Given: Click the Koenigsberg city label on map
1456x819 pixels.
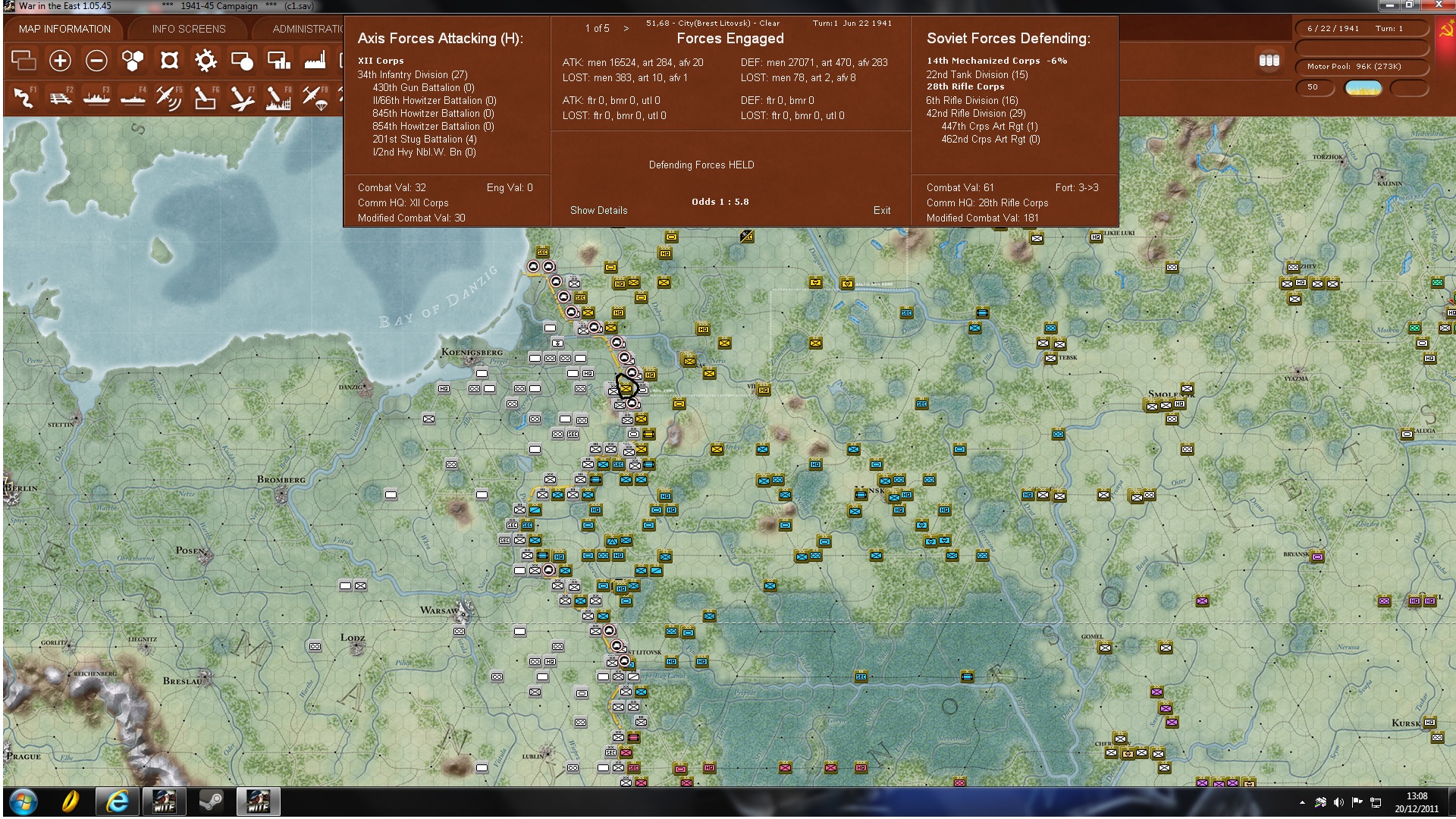Looking at the screenshot, I should click(x=472, y=352).
